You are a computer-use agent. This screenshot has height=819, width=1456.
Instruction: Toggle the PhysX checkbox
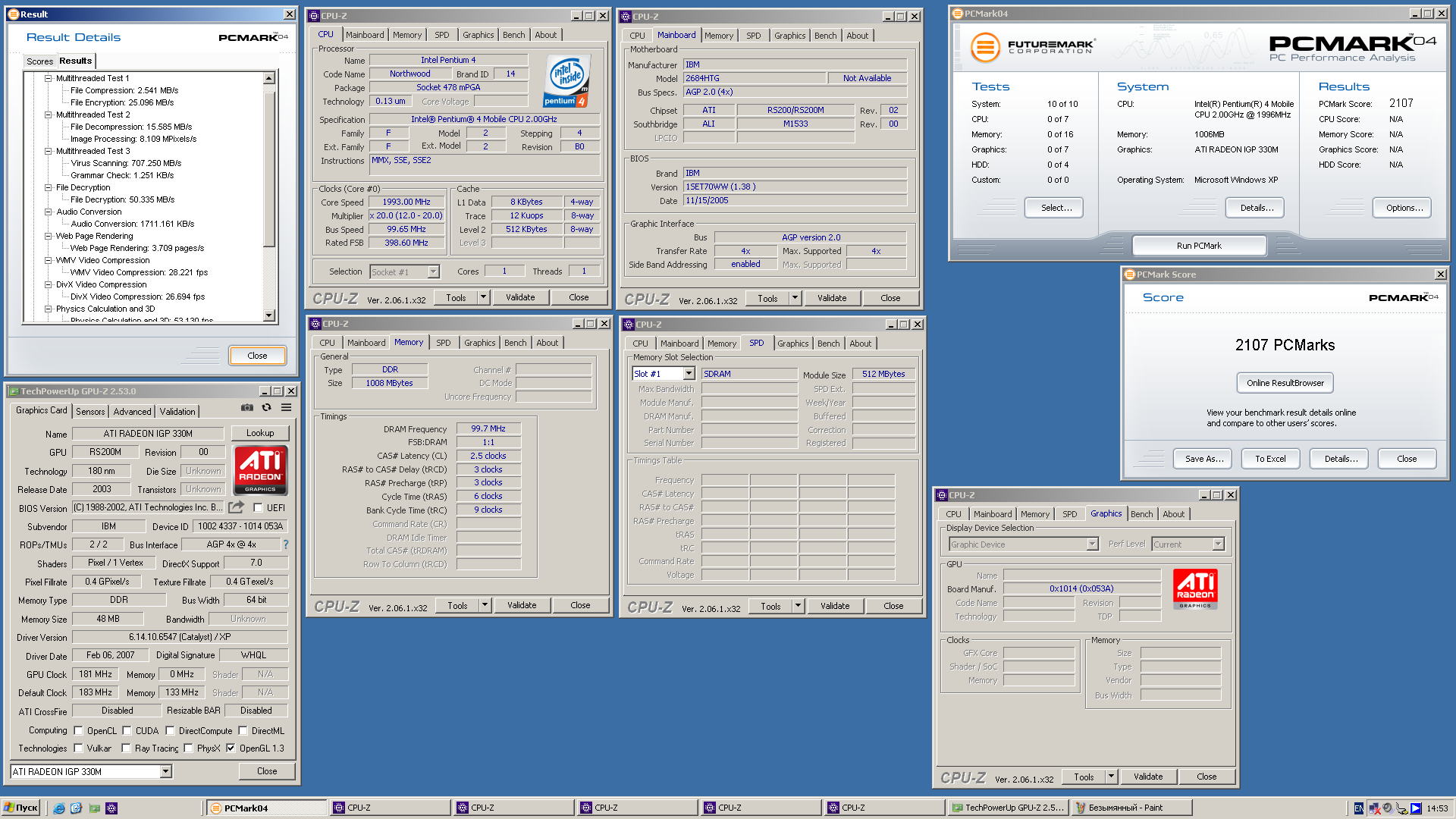(x=188, y=748)
